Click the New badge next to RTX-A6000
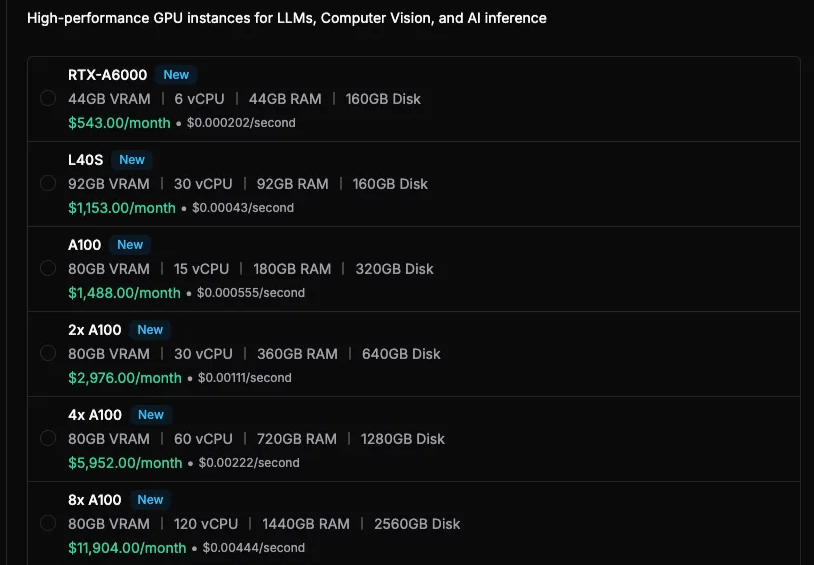Screen dimensions: 814x565 point(176,75)
